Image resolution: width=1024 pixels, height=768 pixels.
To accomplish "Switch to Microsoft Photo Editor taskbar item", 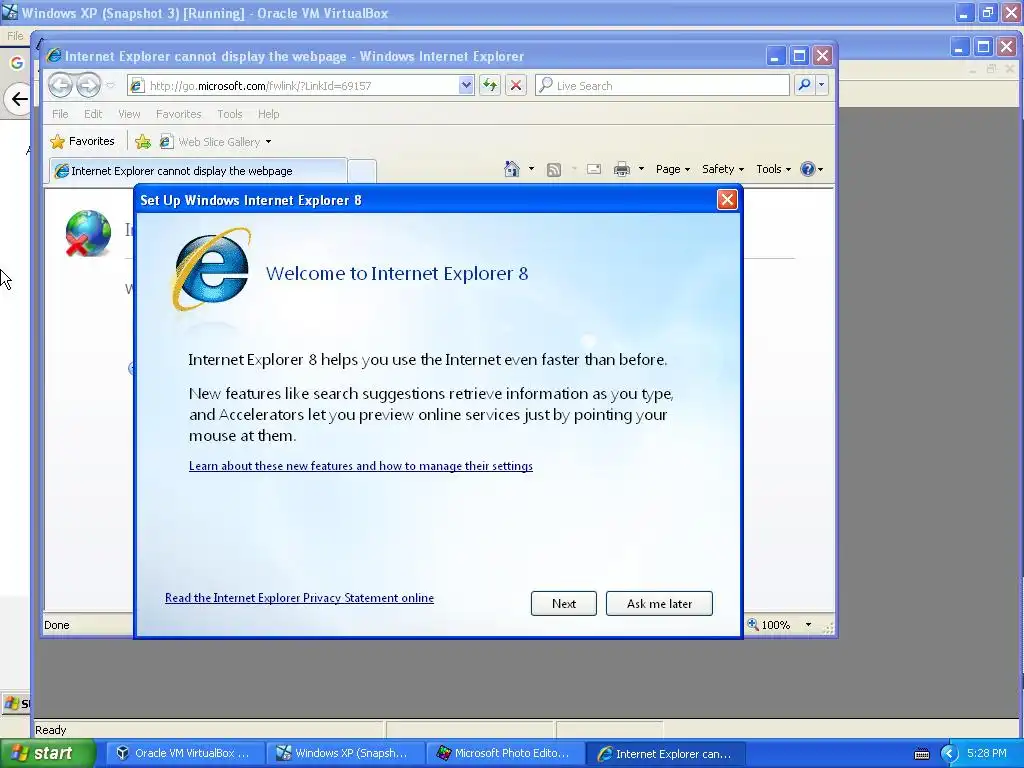I will pyautogui.click(x=505, y=753).
